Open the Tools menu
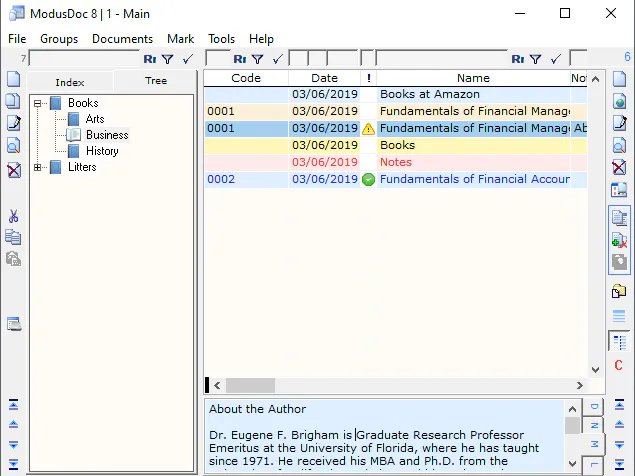Image resolution: width=635 pixels, height=476 pixels. (222, 39)
